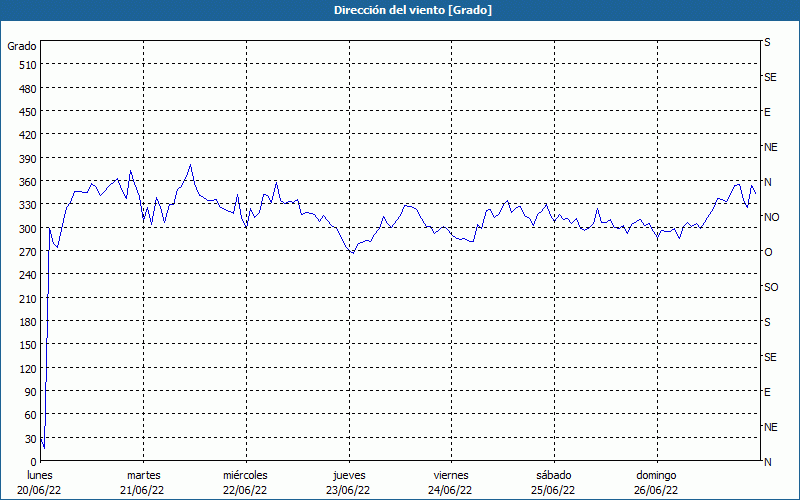The width and height of the screenshot is (800, 500).
Task: Click the 510 value on the degree axis
Action: point(28,65)
